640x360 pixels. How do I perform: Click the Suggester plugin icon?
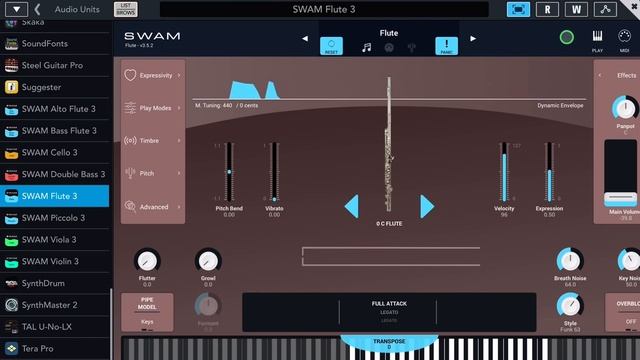(x=11, y=87)
